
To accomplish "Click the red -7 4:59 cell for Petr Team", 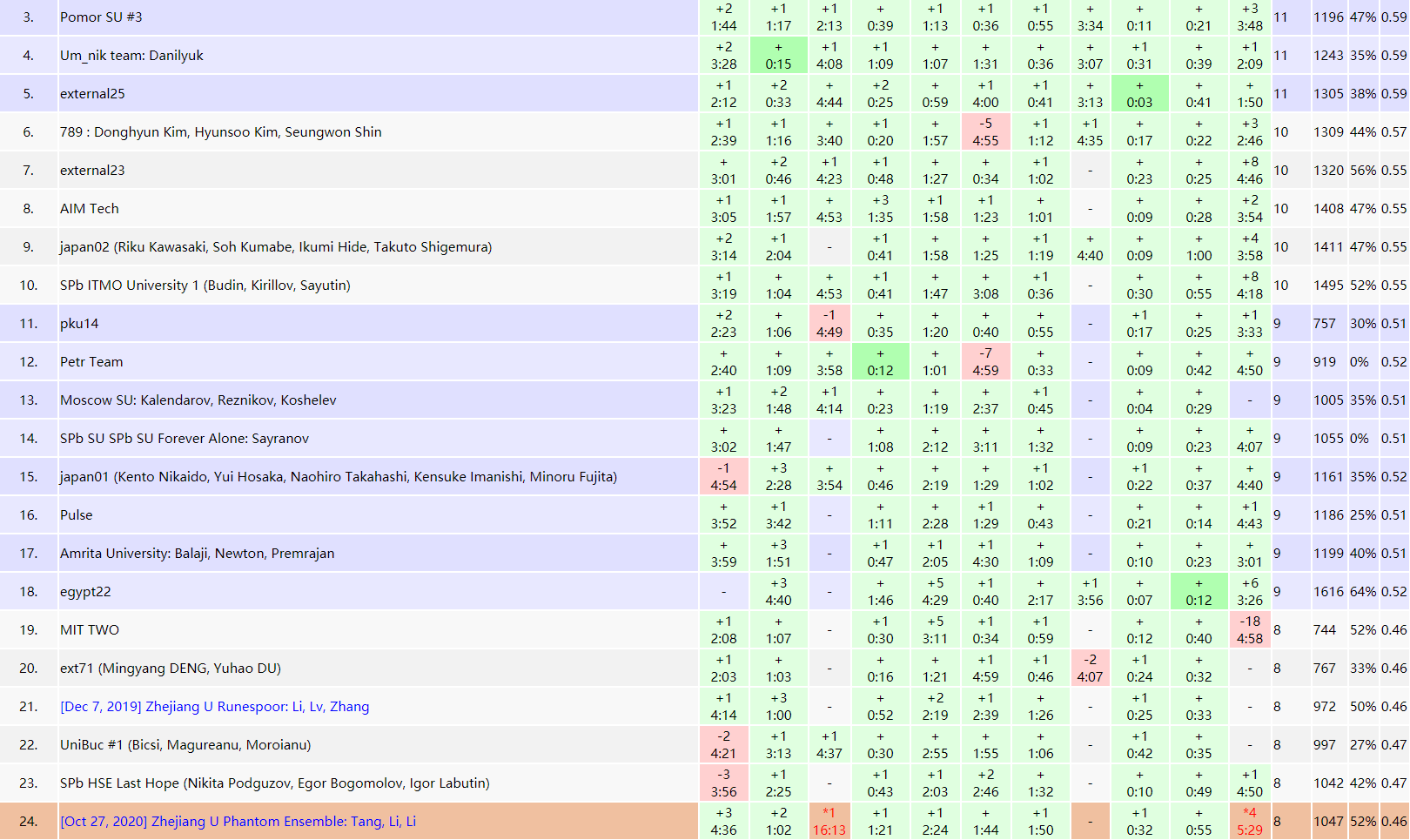I will [985, 362].
